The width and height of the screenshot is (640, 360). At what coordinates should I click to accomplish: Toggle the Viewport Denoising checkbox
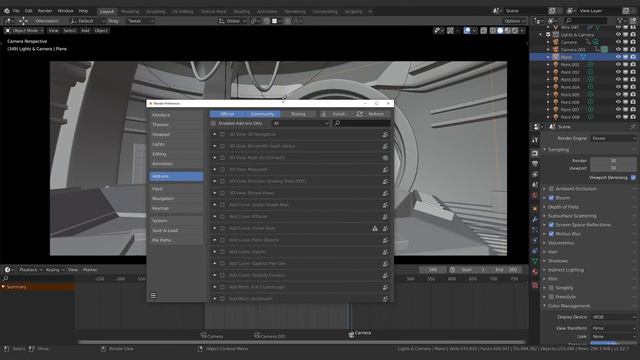pos(633,178)
